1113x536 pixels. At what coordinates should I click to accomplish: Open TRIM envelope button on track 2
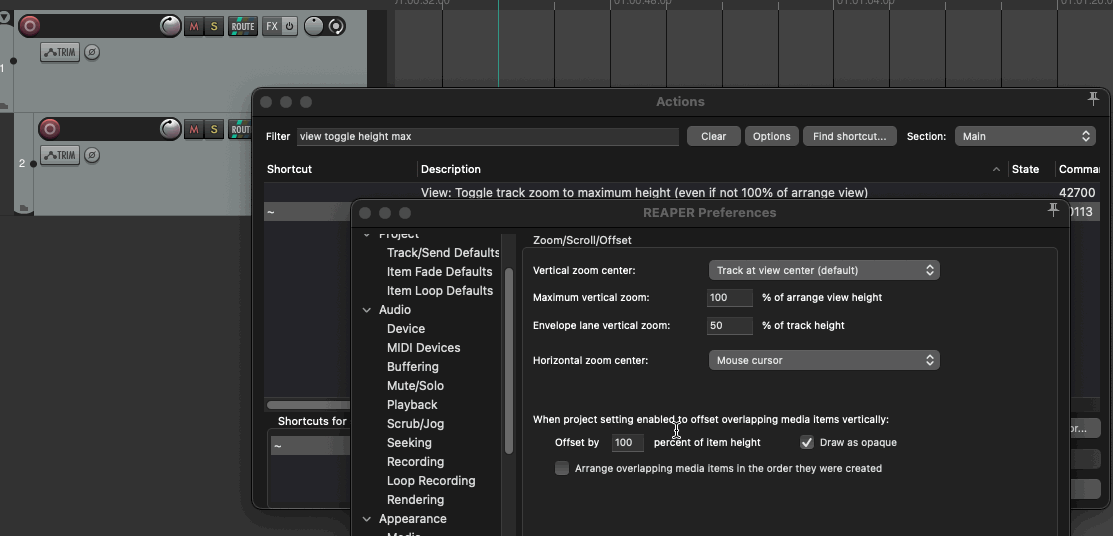click(60, 155)
